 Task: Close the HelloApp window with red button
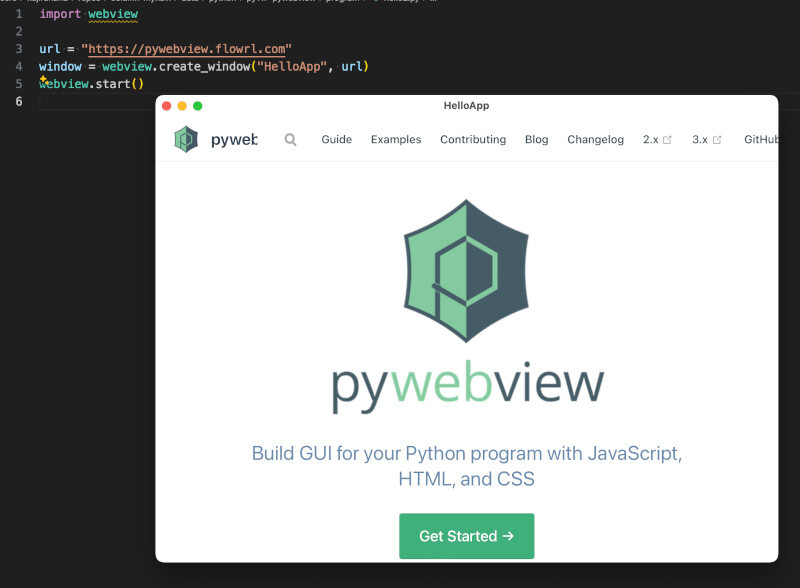(x=167, y=106)
